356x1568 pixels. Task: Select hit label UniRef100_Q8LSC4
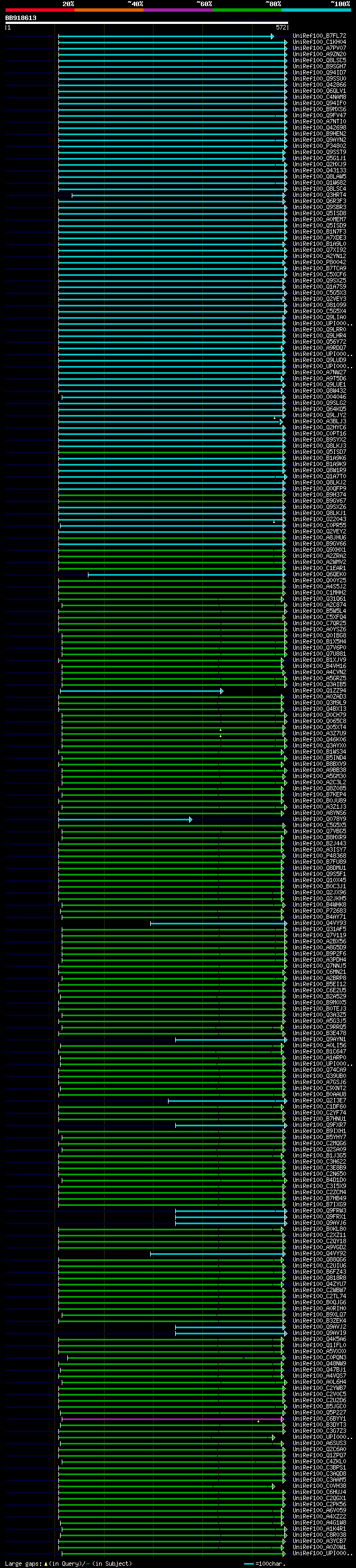tap(319, 189)
